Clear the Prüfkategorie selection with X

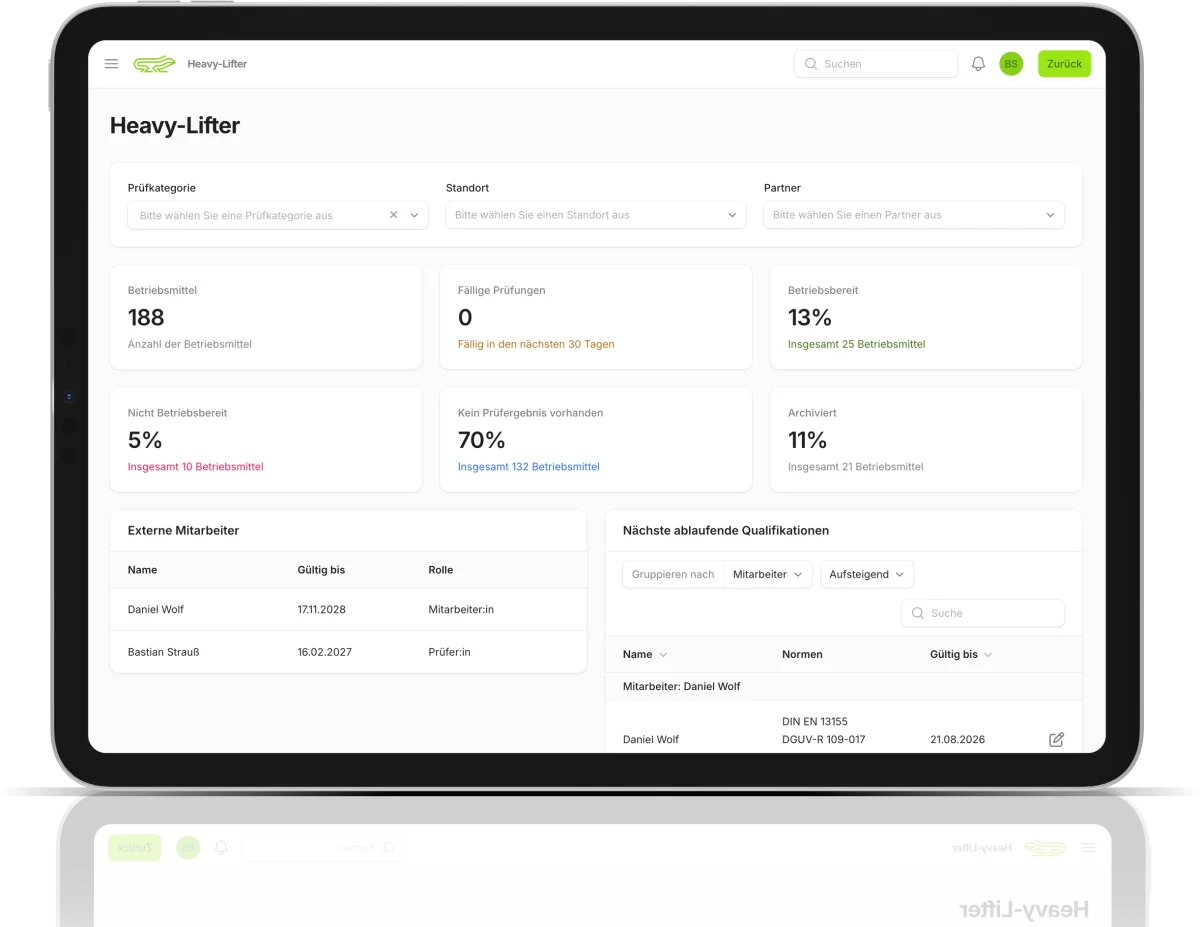393,215
